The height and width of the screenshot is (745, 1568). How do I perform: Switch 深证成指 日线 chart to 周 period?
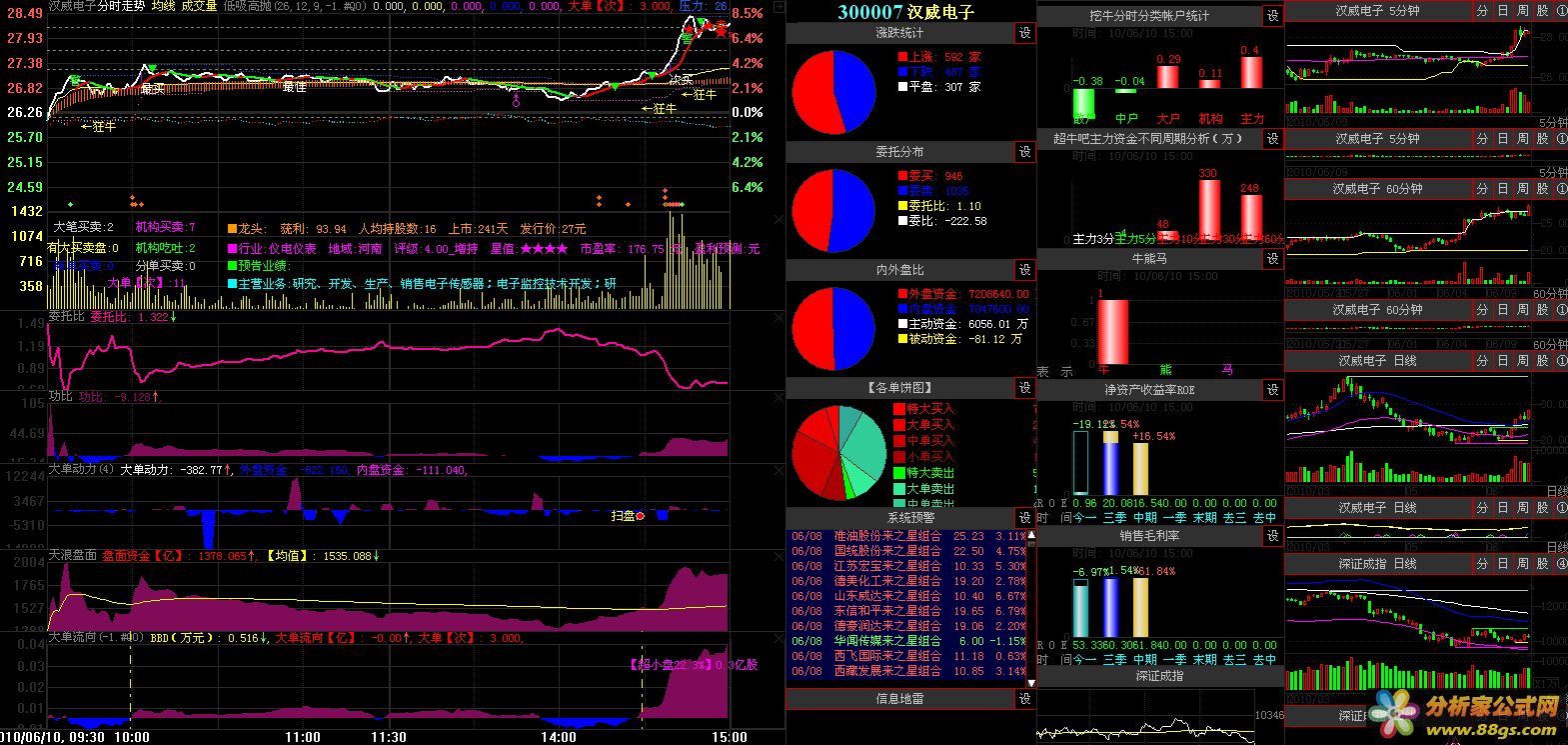coord(1522,564)
